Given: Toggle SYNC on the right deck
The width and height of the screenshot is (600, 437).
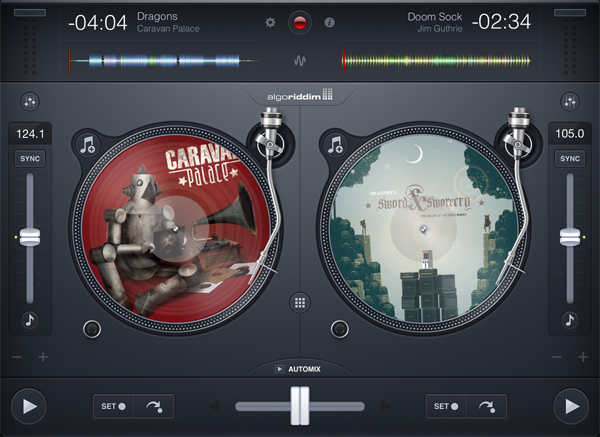Looking at the screenshot, I should (570, 159).
